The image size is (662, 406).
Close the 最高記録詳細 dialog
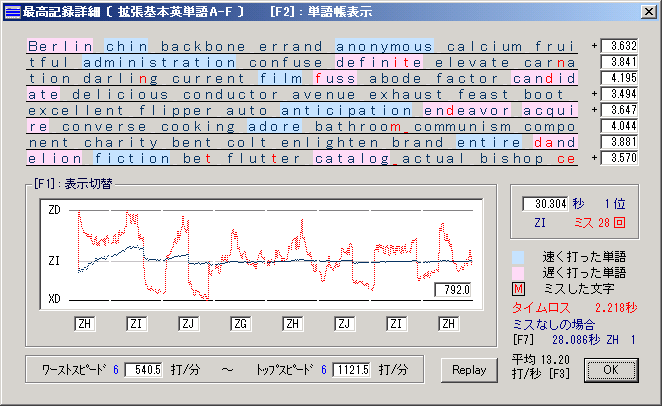pyautogui.click(x=648, y=12)
